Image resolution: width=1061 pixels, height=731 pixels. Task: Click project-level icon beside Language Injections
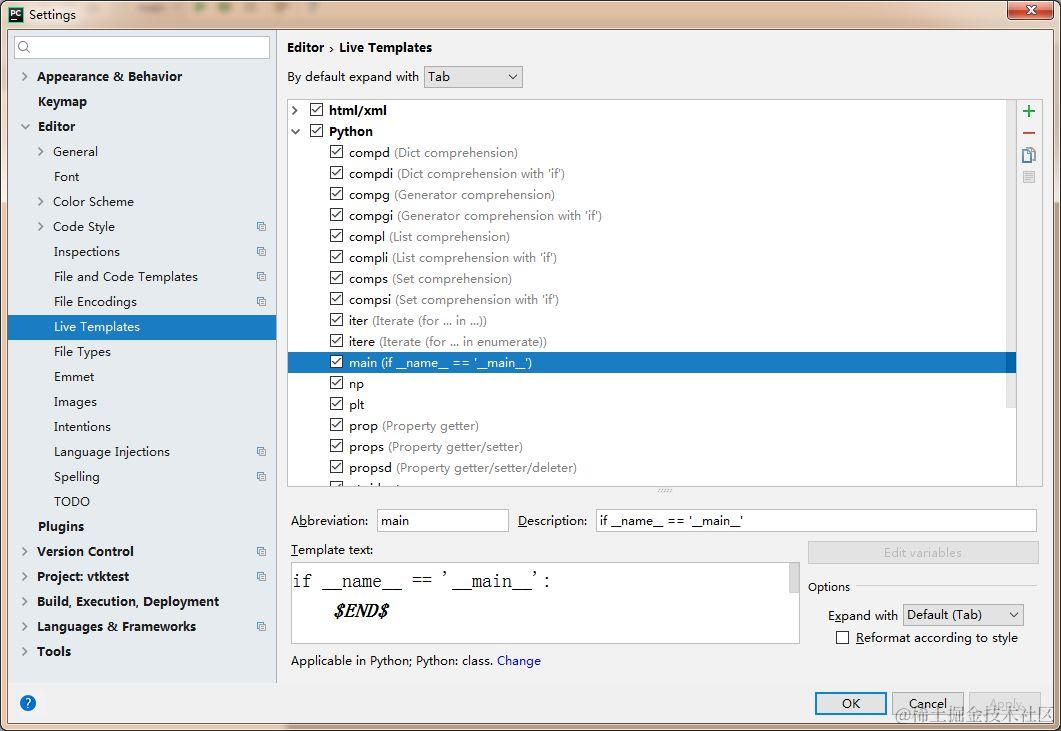pos(261,451)
